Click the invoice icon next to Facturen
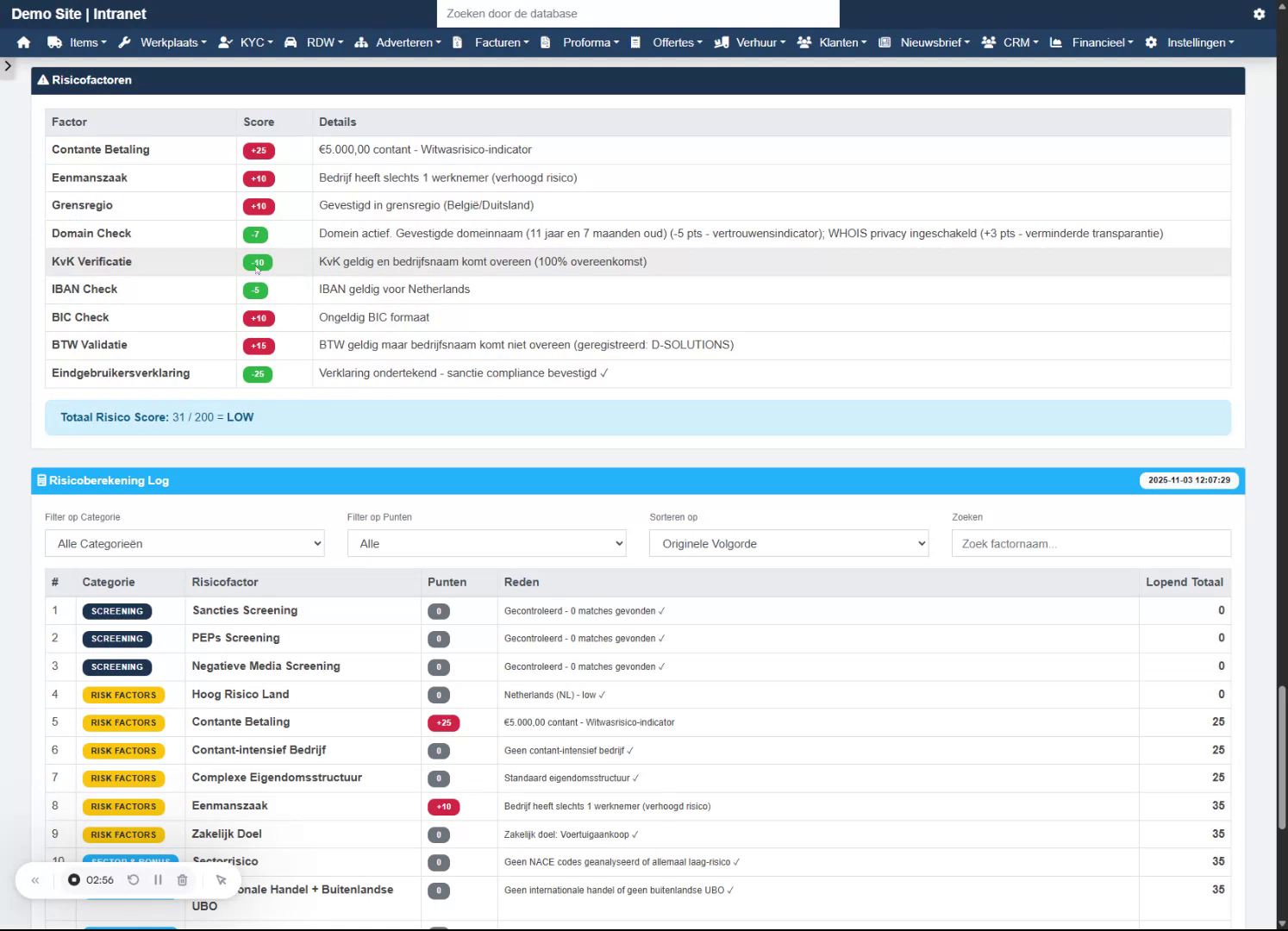 [457, 42]
